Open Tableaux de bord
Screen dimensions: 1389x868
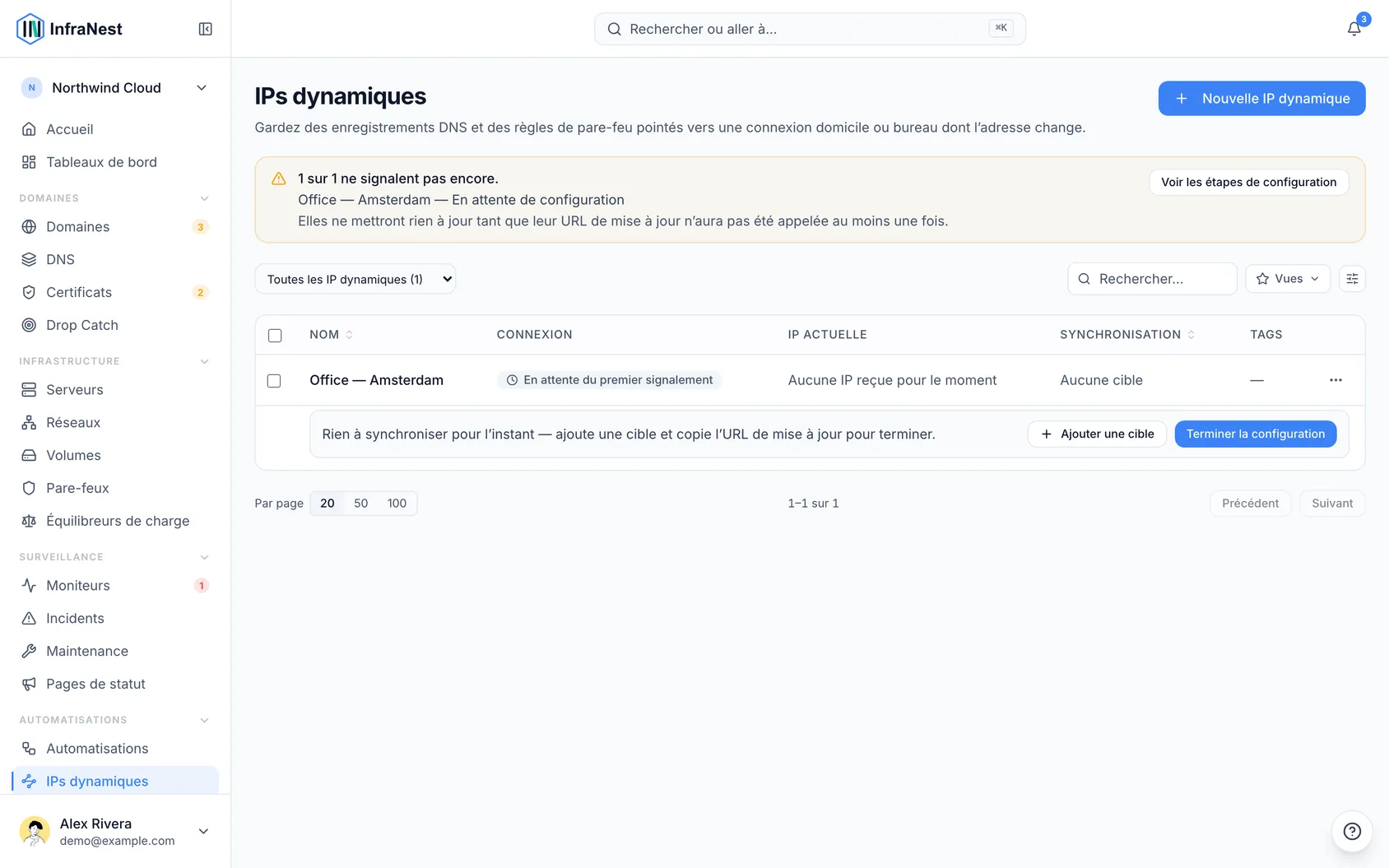(115, 162)
